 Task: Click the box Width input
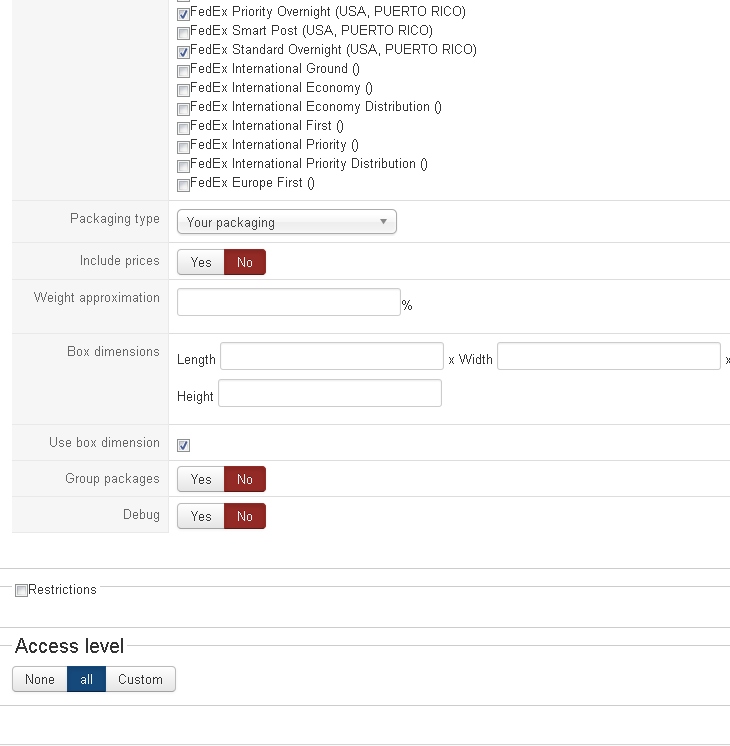pos(608,357)
